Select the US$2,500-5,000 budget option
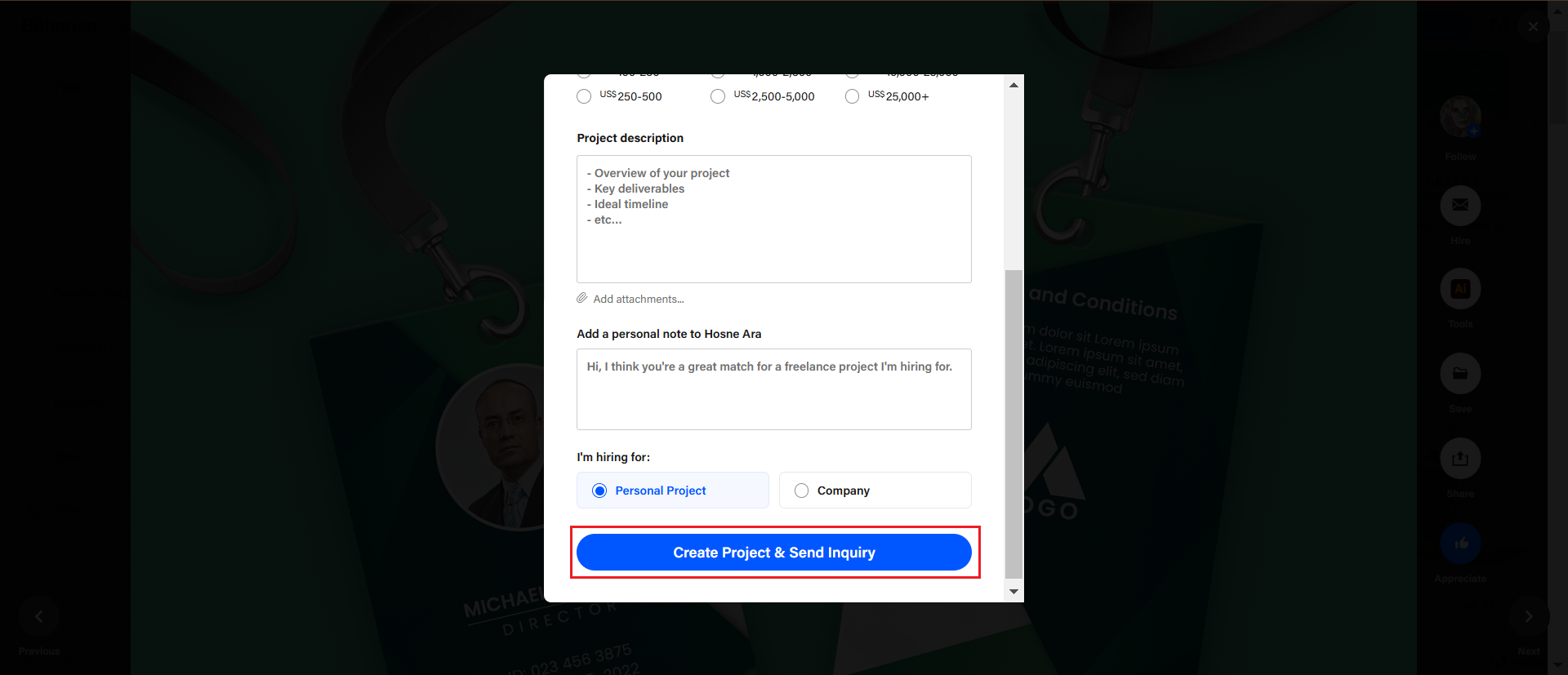The width and height of the screenshot is (1568, 675). [718, 96]
